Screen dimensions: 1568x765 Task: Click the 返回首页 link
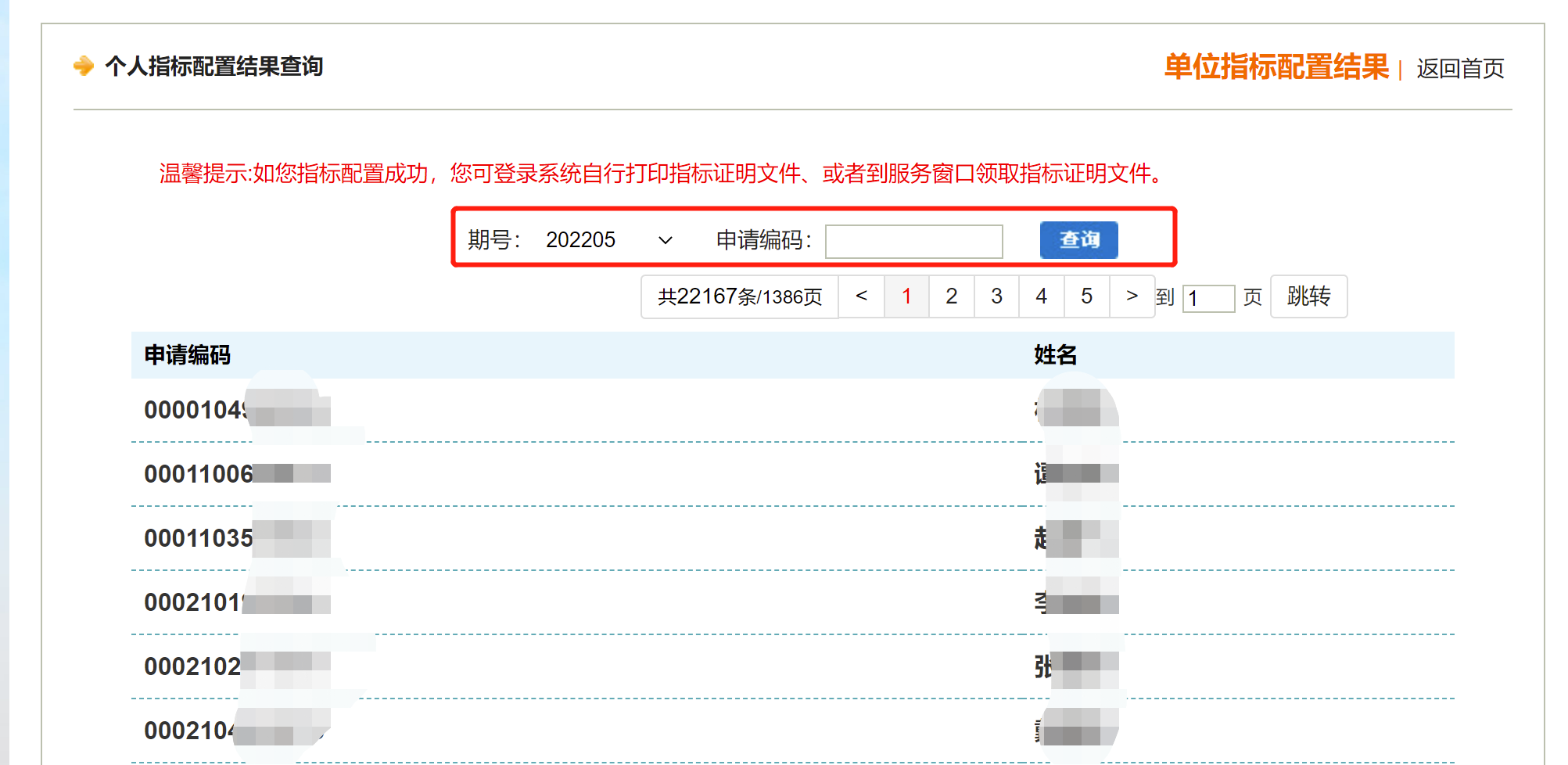click(1460, 69)
